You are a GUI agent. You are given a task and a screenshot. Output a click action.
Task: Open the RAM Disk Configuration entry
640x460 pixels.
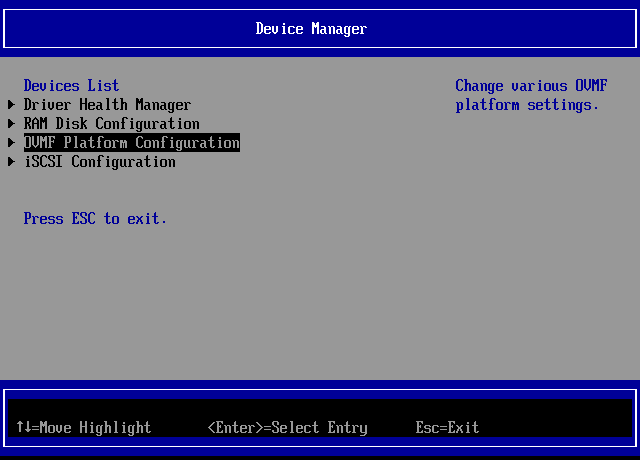111,124
